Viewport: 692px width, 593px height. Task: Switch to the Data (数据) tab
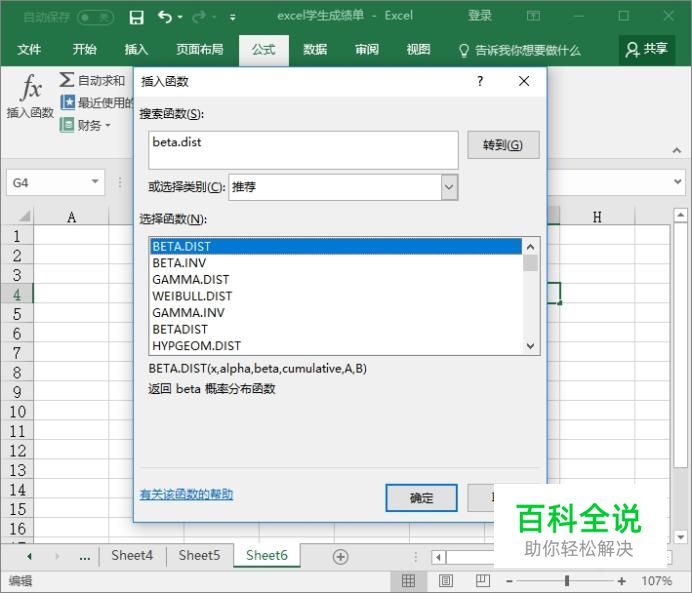(315, 49)
